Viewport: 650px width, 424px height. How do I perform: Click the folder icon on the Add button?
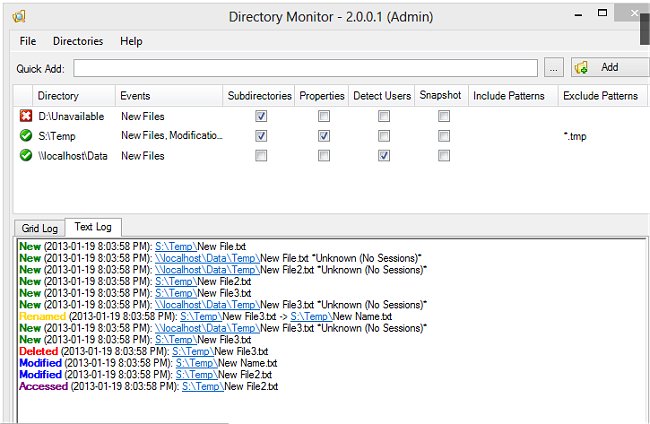[583, 68]
